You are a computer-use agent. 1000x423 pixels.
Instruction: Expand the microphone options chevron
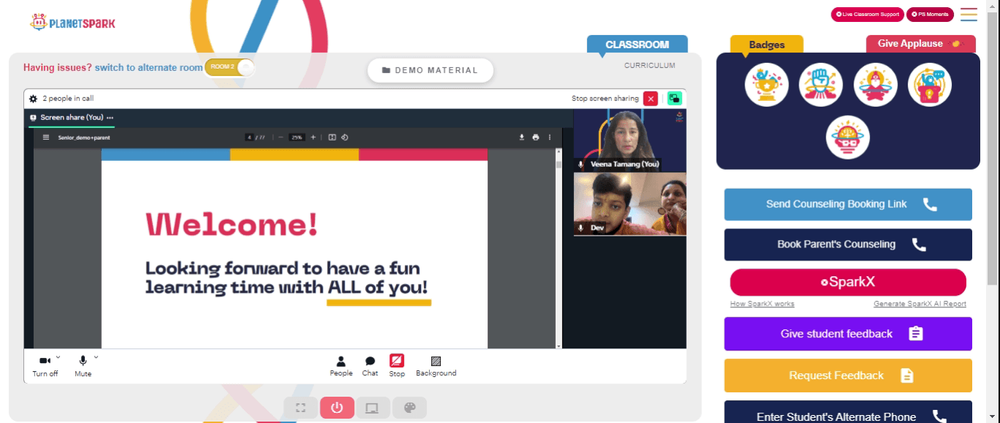(x=96, y=357)
